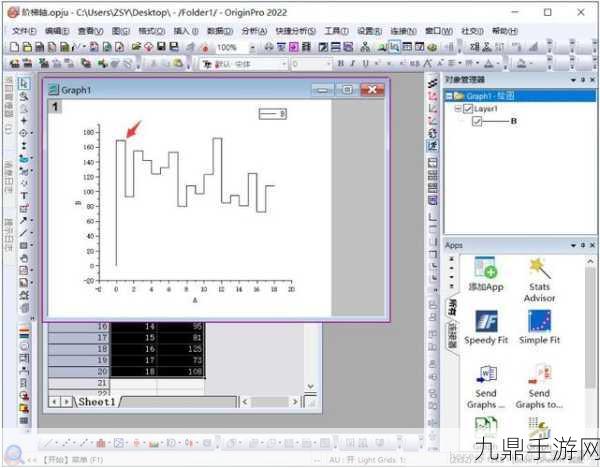Click sheet tab scroll-right arrow
600x468 pixels.
click(x=67, y=402)
